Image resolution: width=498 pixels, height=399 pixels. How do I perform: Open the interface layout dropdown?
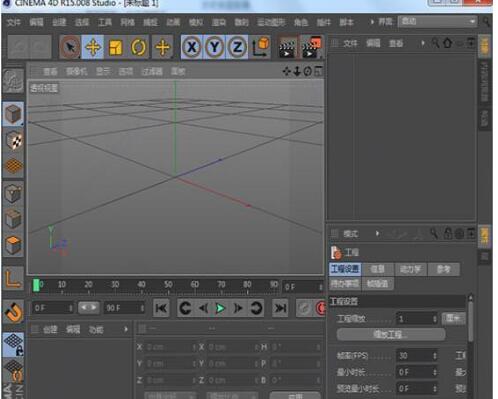click(x=438, y=22)
